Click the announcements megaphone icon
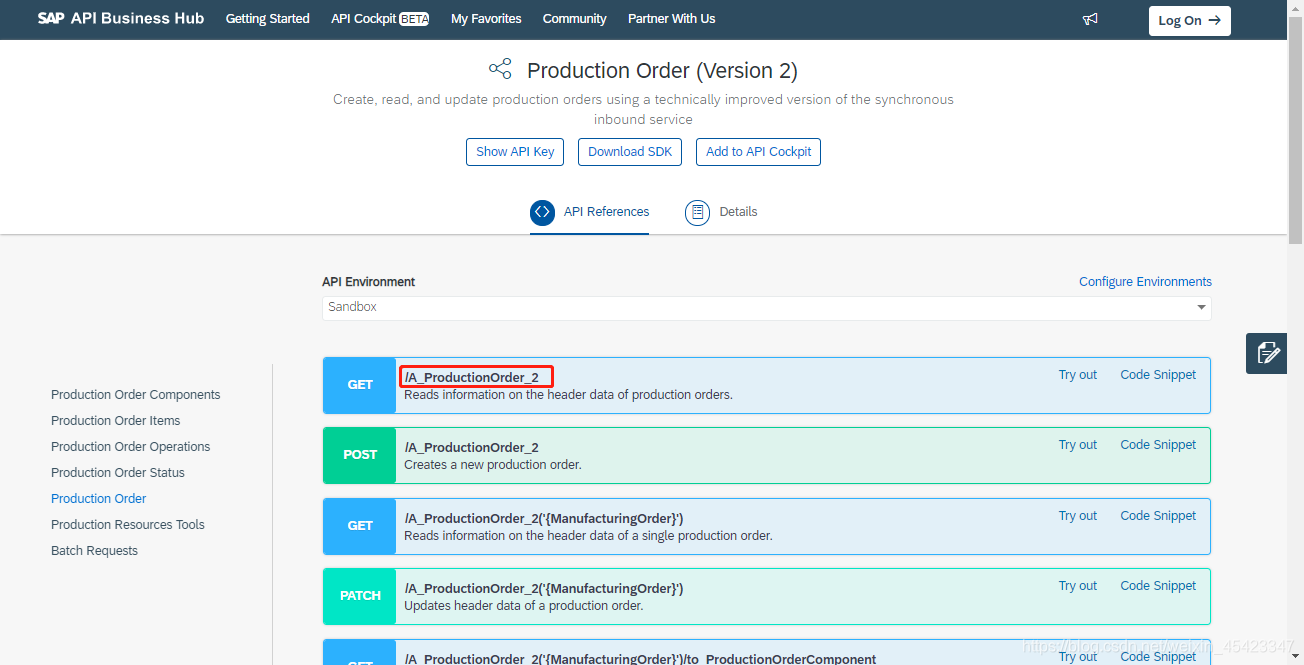The width and height of the screenshot is (1304, 665). pyautogui.click(x=1090, y=19)
